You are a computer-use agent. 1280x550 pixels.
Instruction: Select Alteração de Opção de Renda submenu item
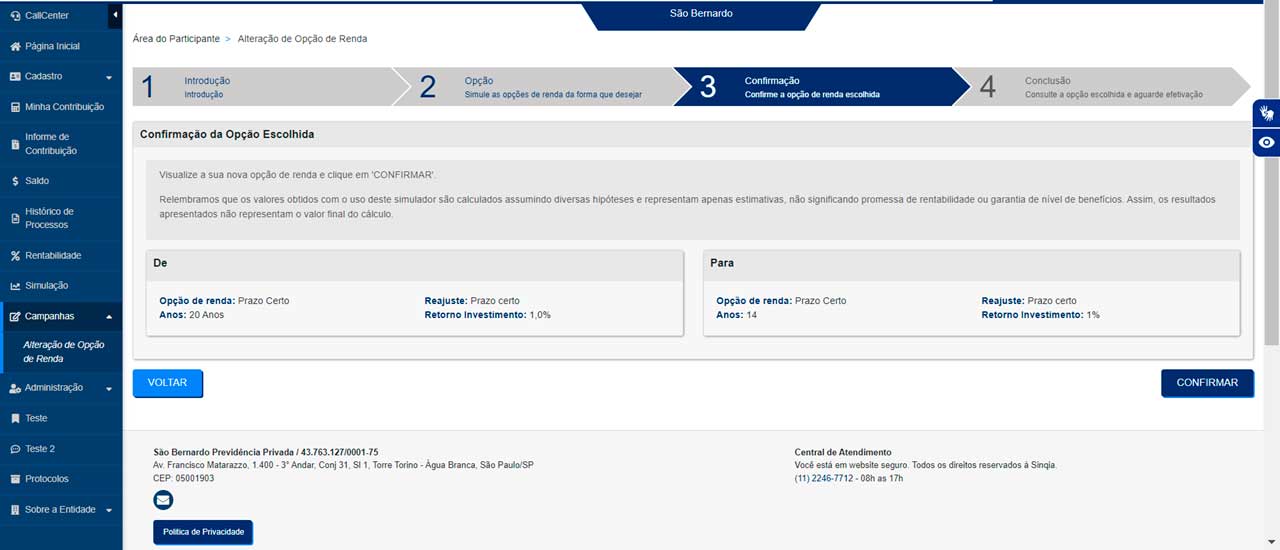point(63,351)
